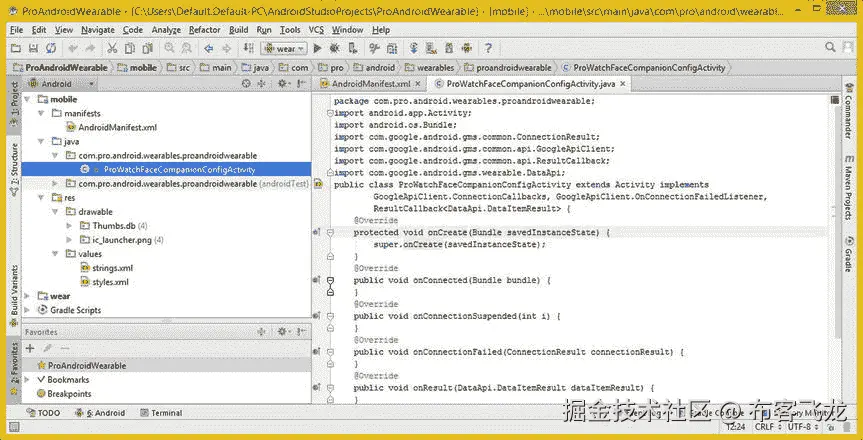
Task: Click the Open folder toolbar icon
Action: click(x=16, y=48)
